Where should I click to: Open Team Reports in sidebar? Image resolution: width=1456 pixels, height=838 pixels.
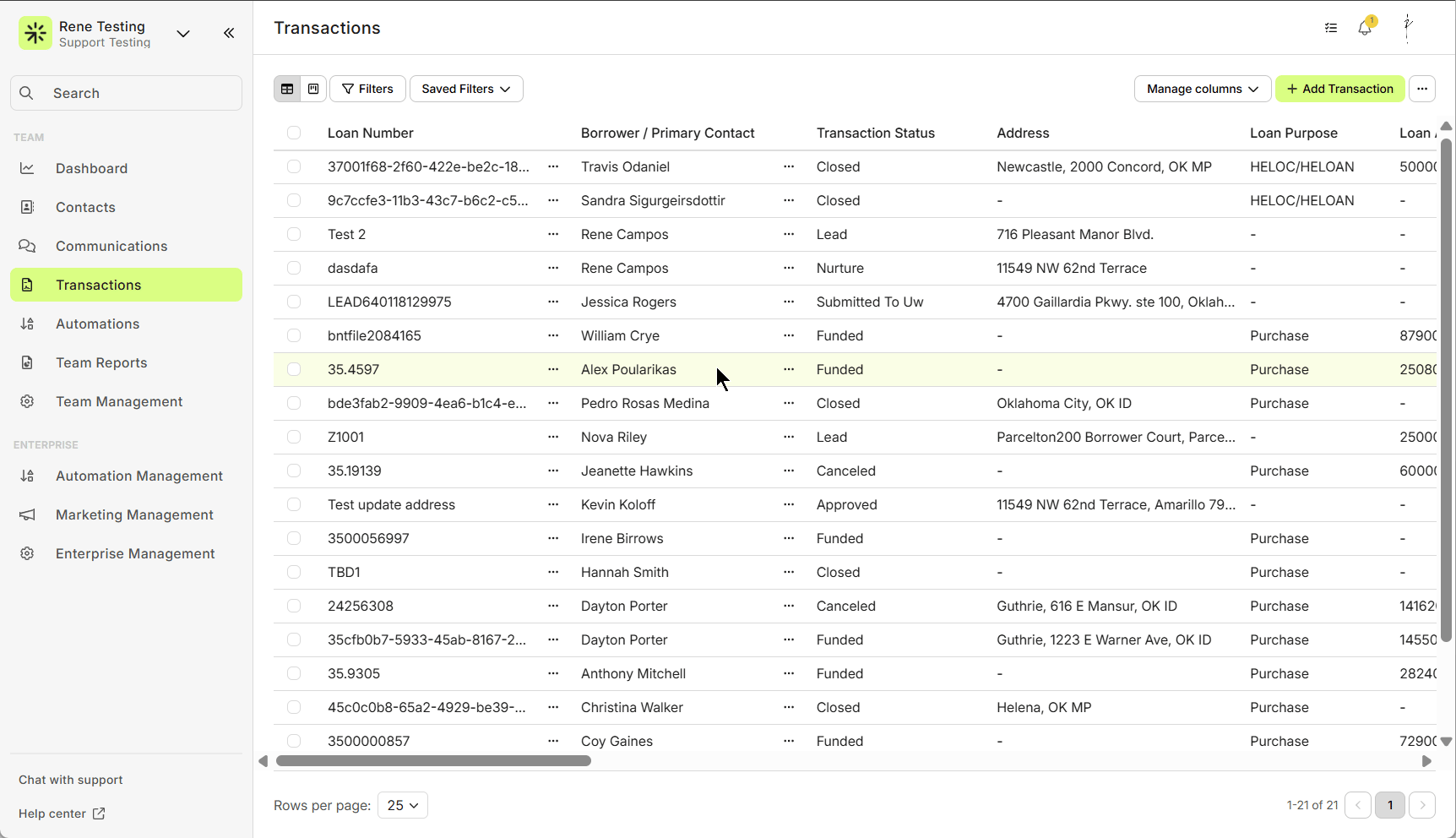101,362
